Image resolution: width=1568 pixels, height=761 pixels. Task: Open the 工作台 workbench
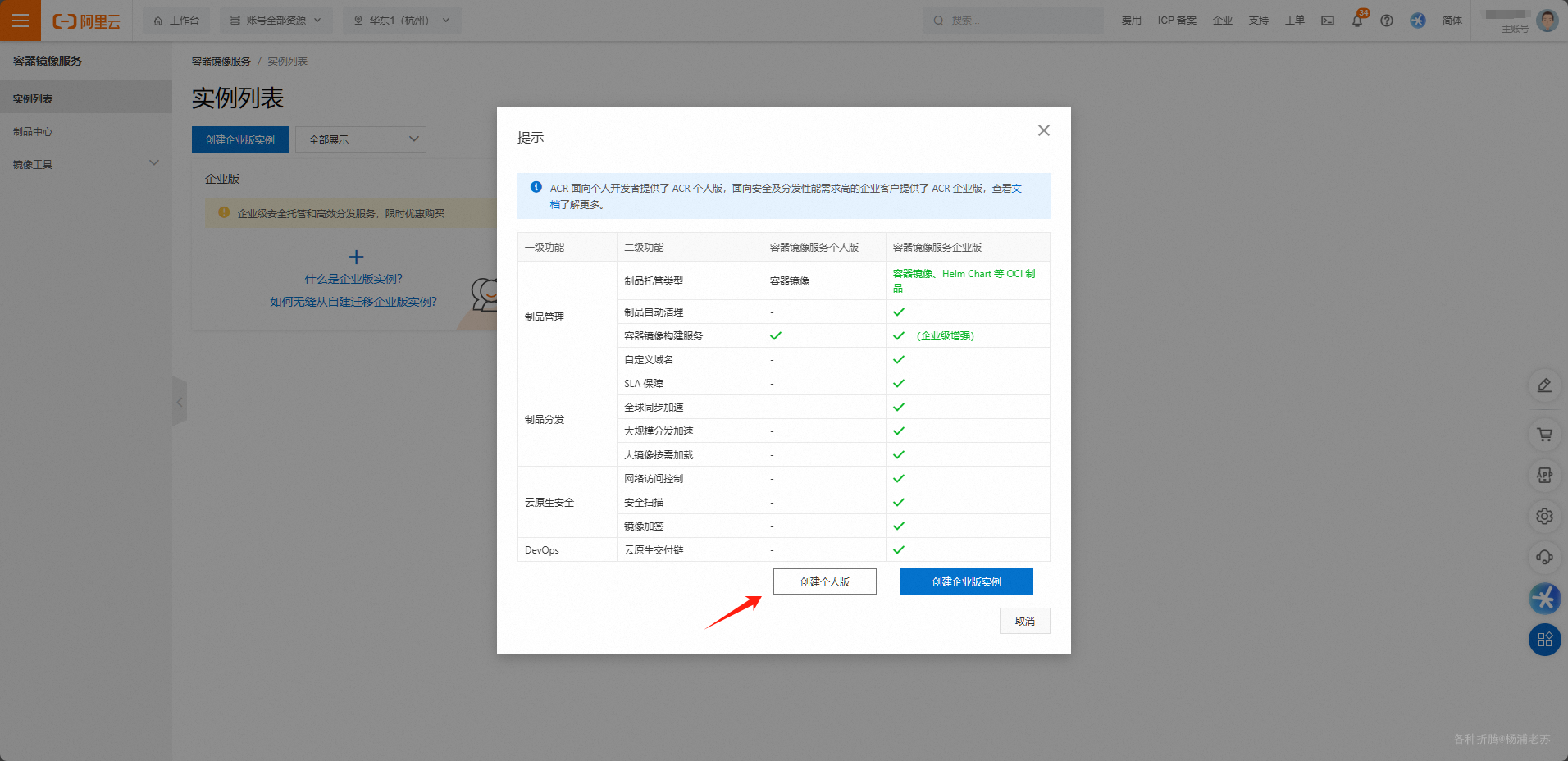(x=176, y=21)
